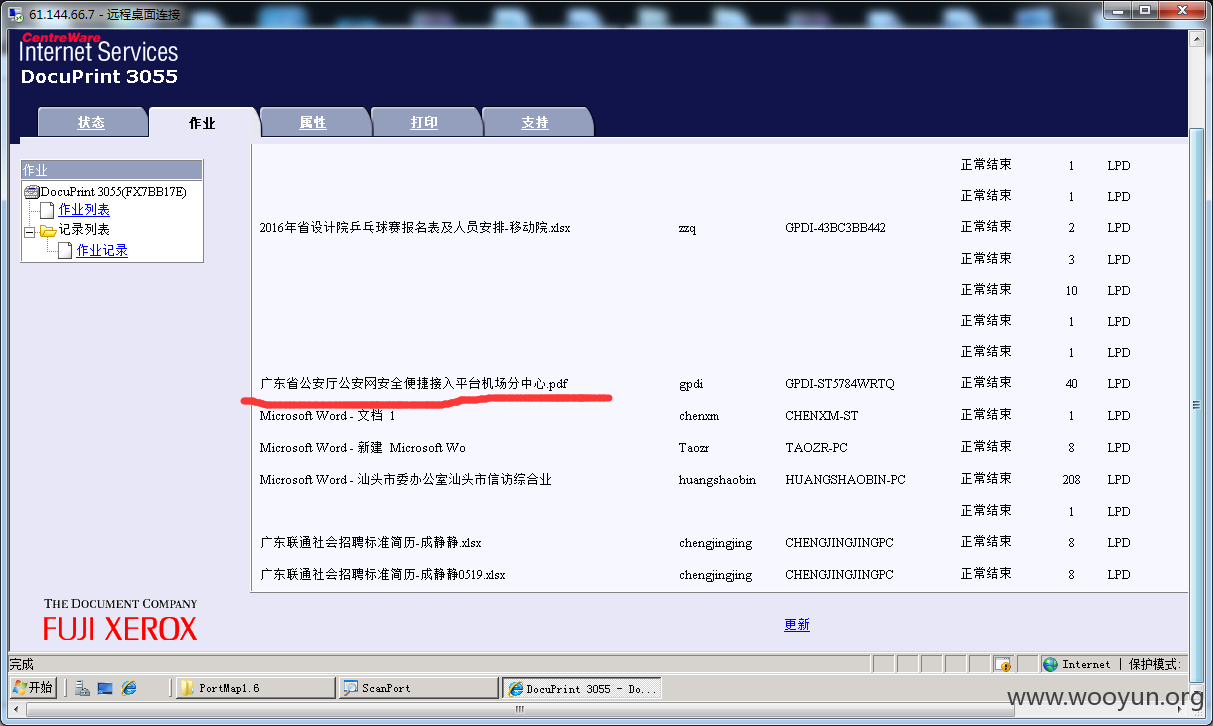Click the horizontal scrollbar left arrow
The width and height of the screenshot is (1213, 726).
click(15, 710)
